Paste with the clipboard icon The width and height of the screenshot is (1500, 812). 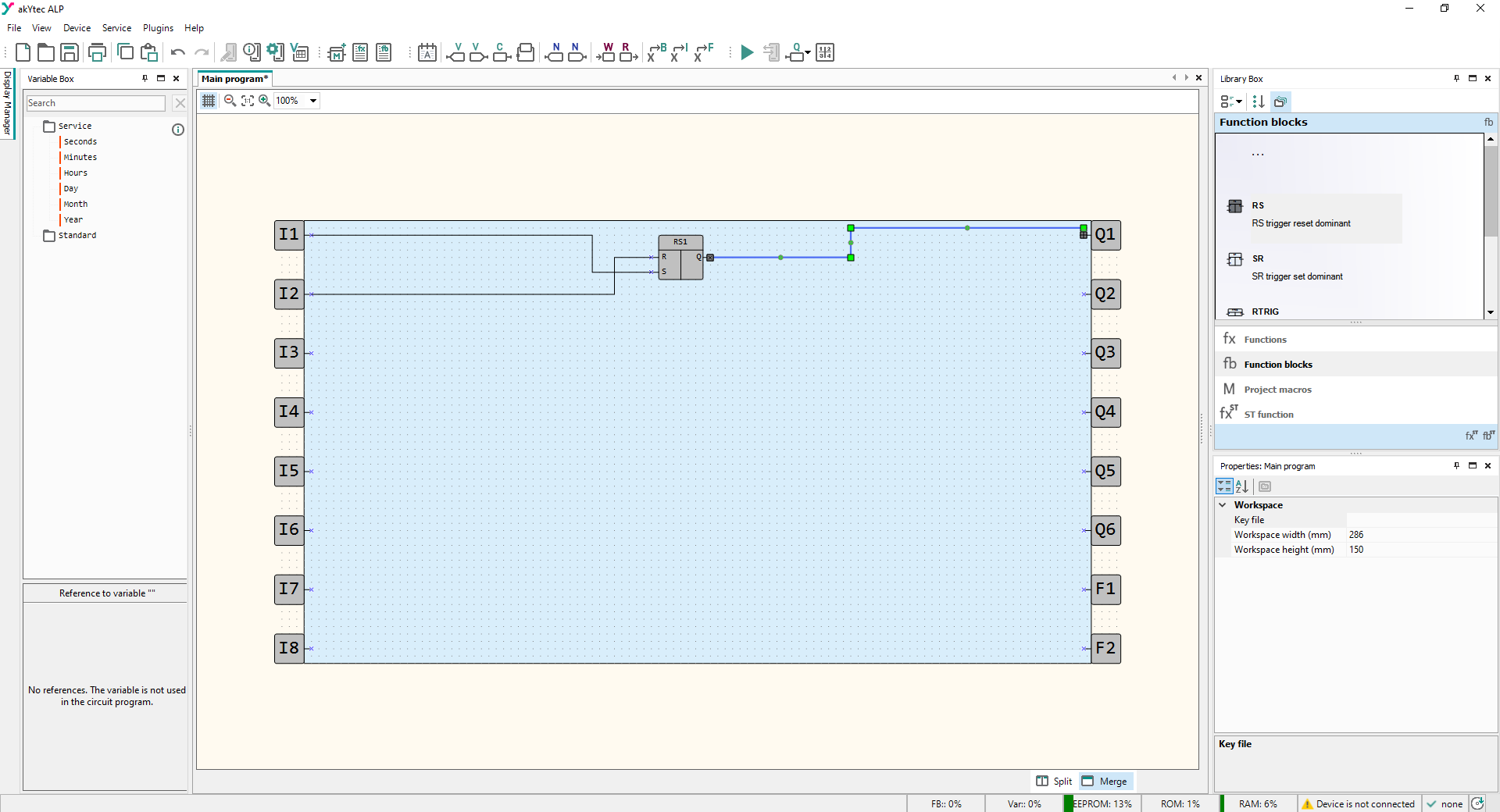[149, 52]
